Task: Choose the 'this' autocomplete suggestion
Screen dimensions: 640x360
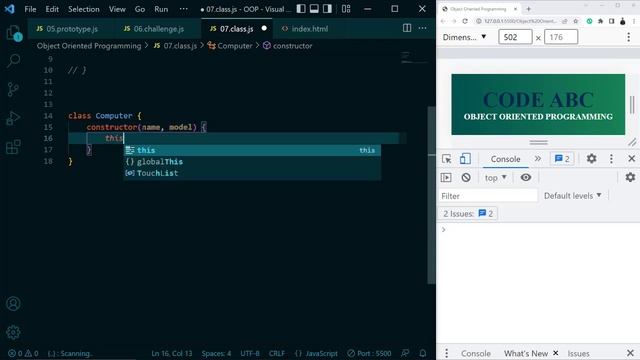Action: point(252,150)
